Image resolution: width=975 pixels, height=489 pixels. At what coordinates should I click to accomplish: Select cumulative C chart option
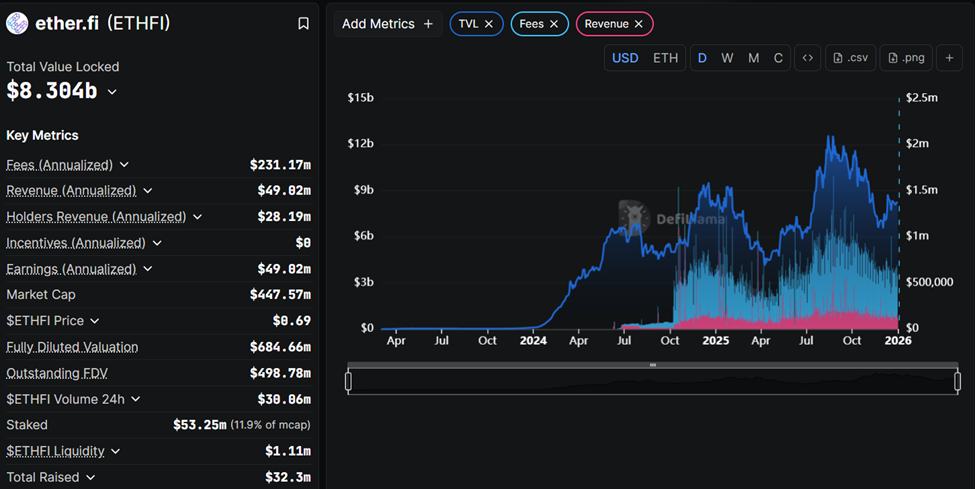[778, 58]
